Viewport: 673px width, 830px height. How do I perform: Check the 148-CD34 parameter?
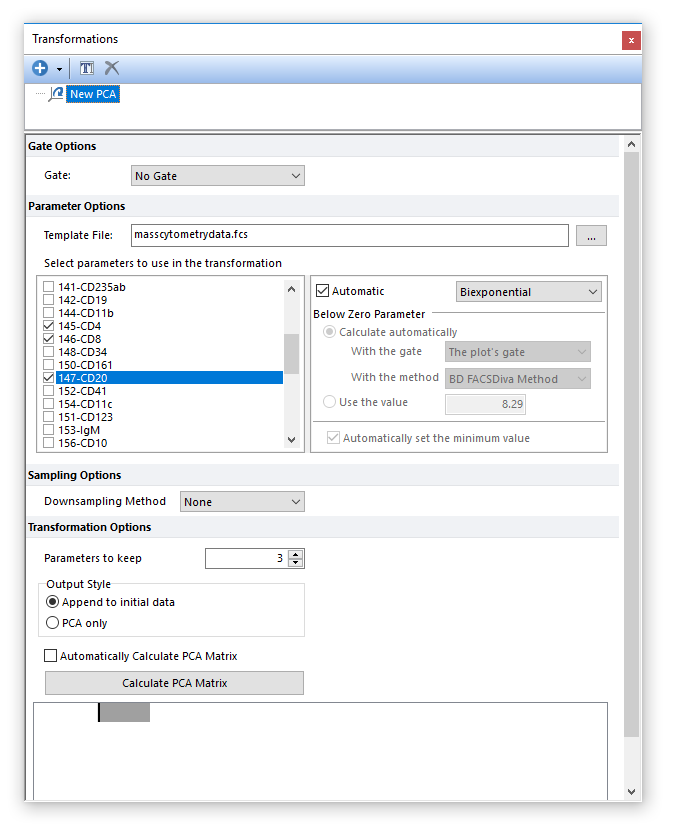[x=49, y=352]
